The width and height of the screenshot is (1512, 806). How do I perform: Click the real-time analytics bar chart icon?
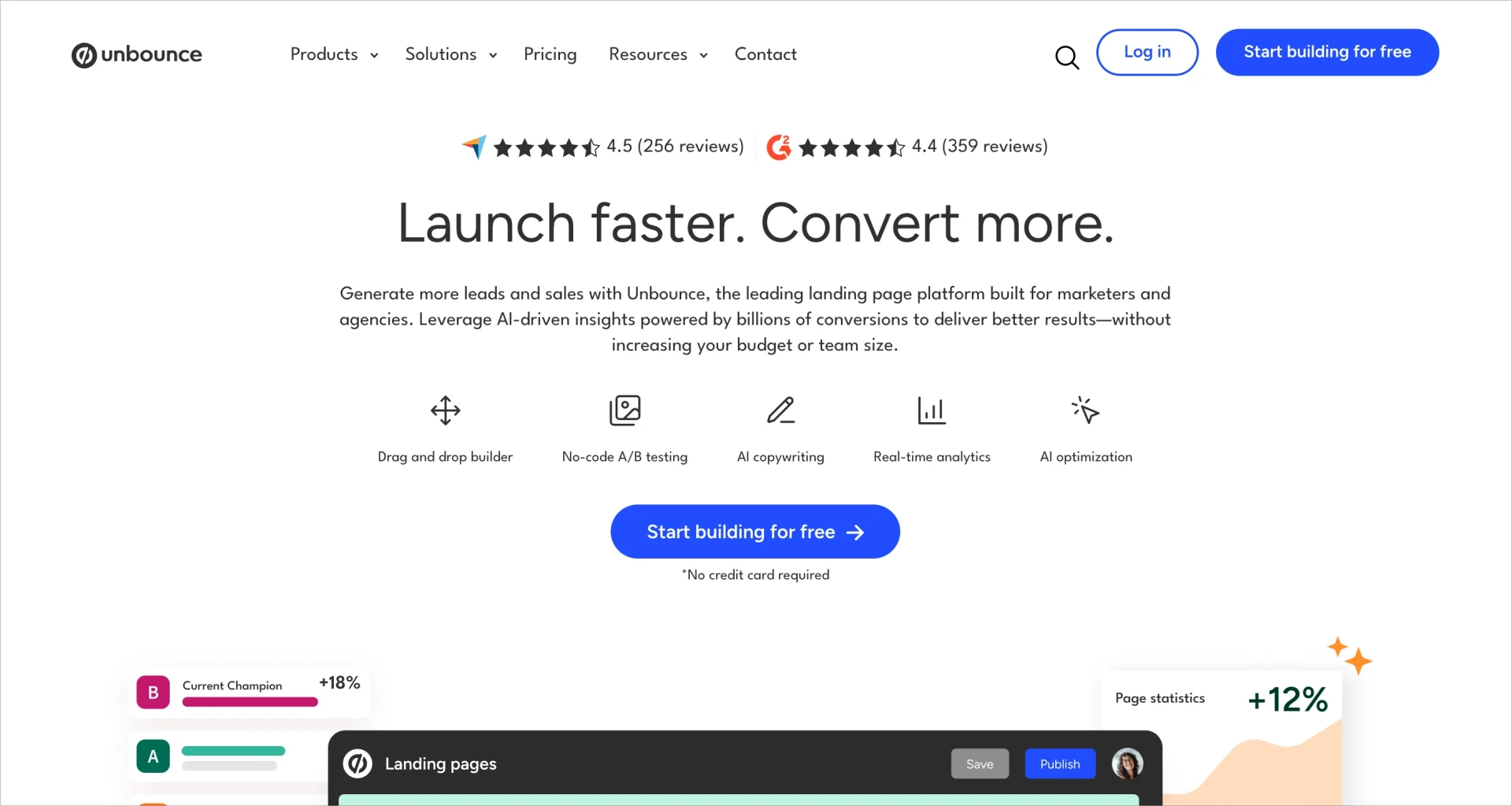pos(932,410)
